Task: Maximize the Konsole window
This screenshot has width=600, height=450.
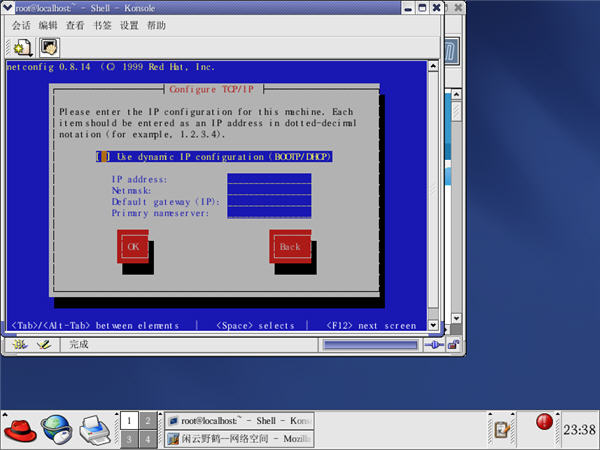Action: click(x=422, y=8)
